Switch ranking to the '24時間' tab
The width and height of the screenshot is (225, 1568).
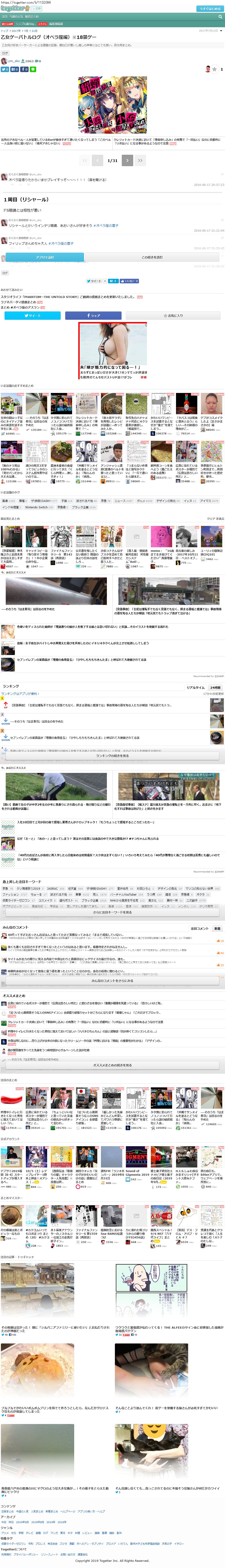pos(215,687)
